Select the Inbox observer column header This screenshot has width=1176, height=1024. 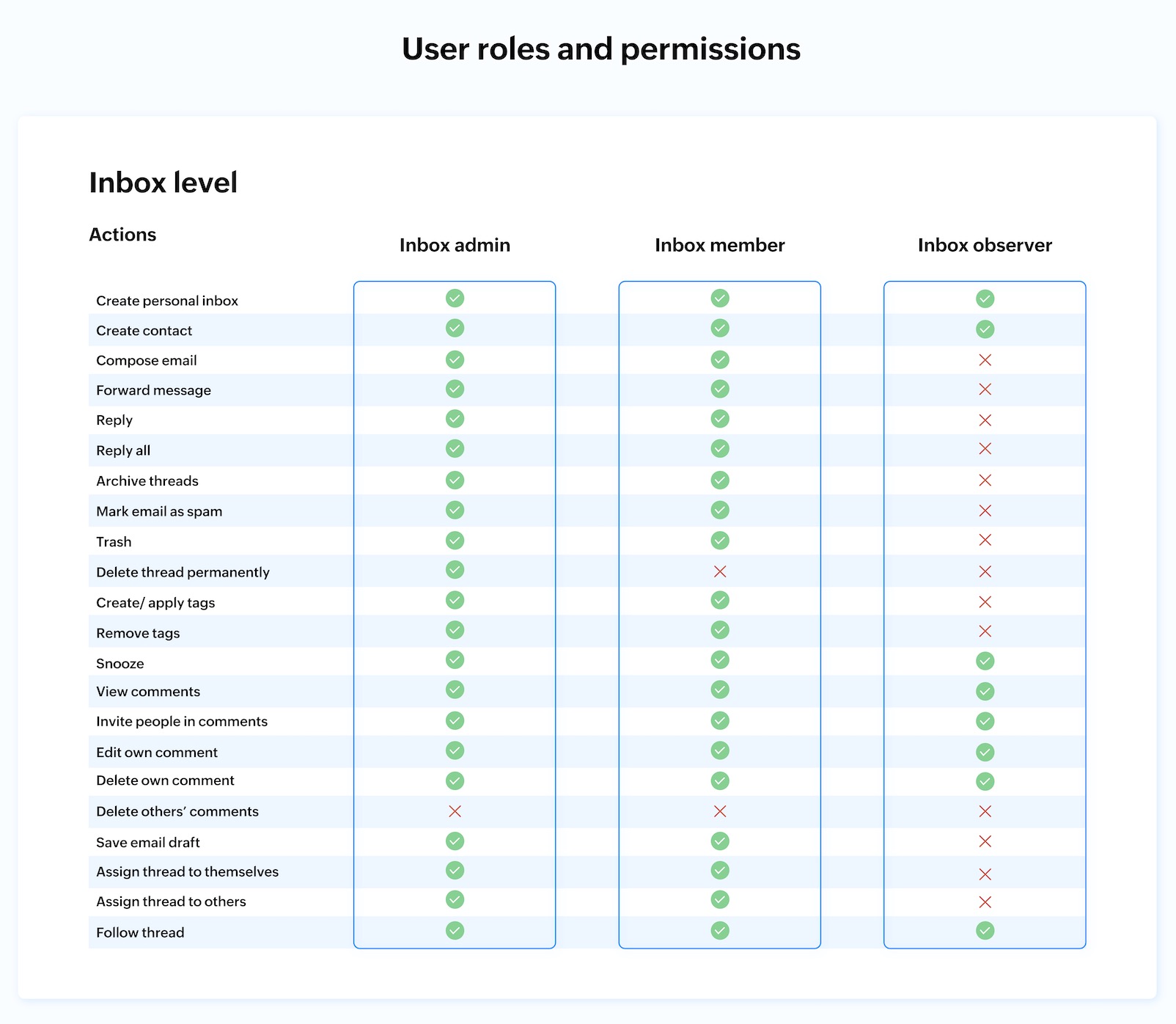984,245
